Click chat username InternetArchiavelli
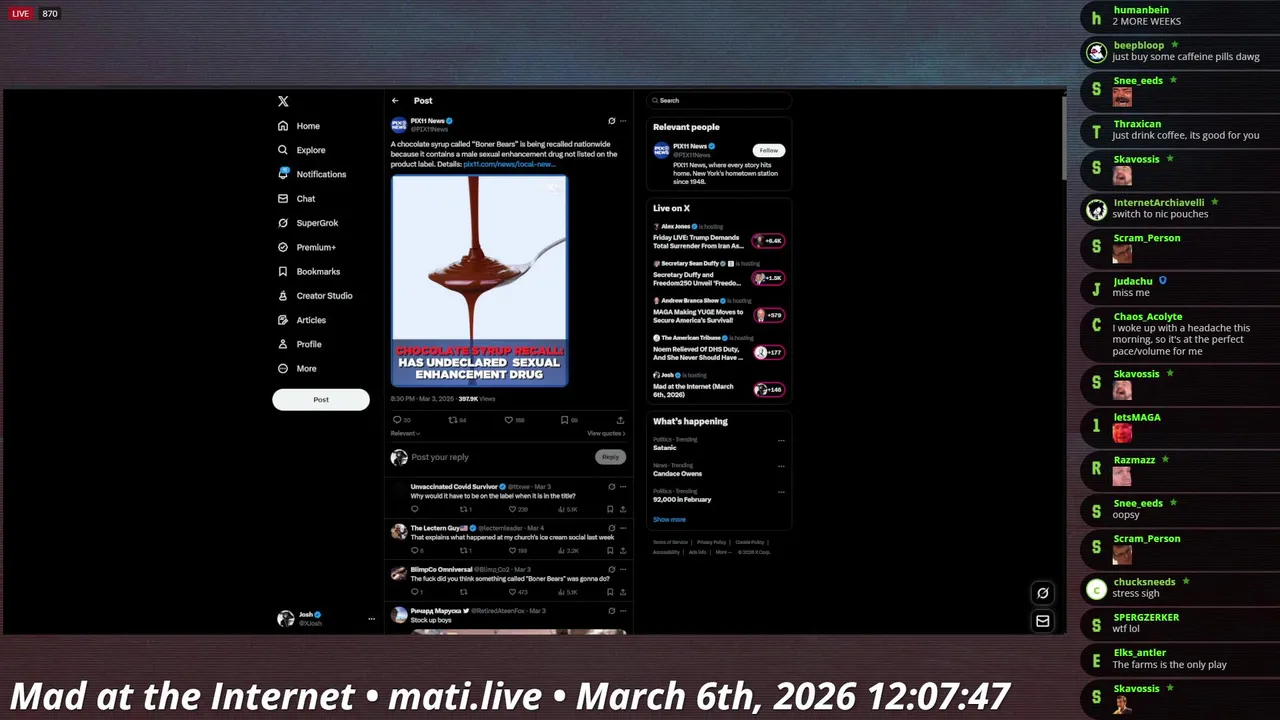This screenshot has height=720, width=1280. pyautogui.click(x=1158, y=202)
